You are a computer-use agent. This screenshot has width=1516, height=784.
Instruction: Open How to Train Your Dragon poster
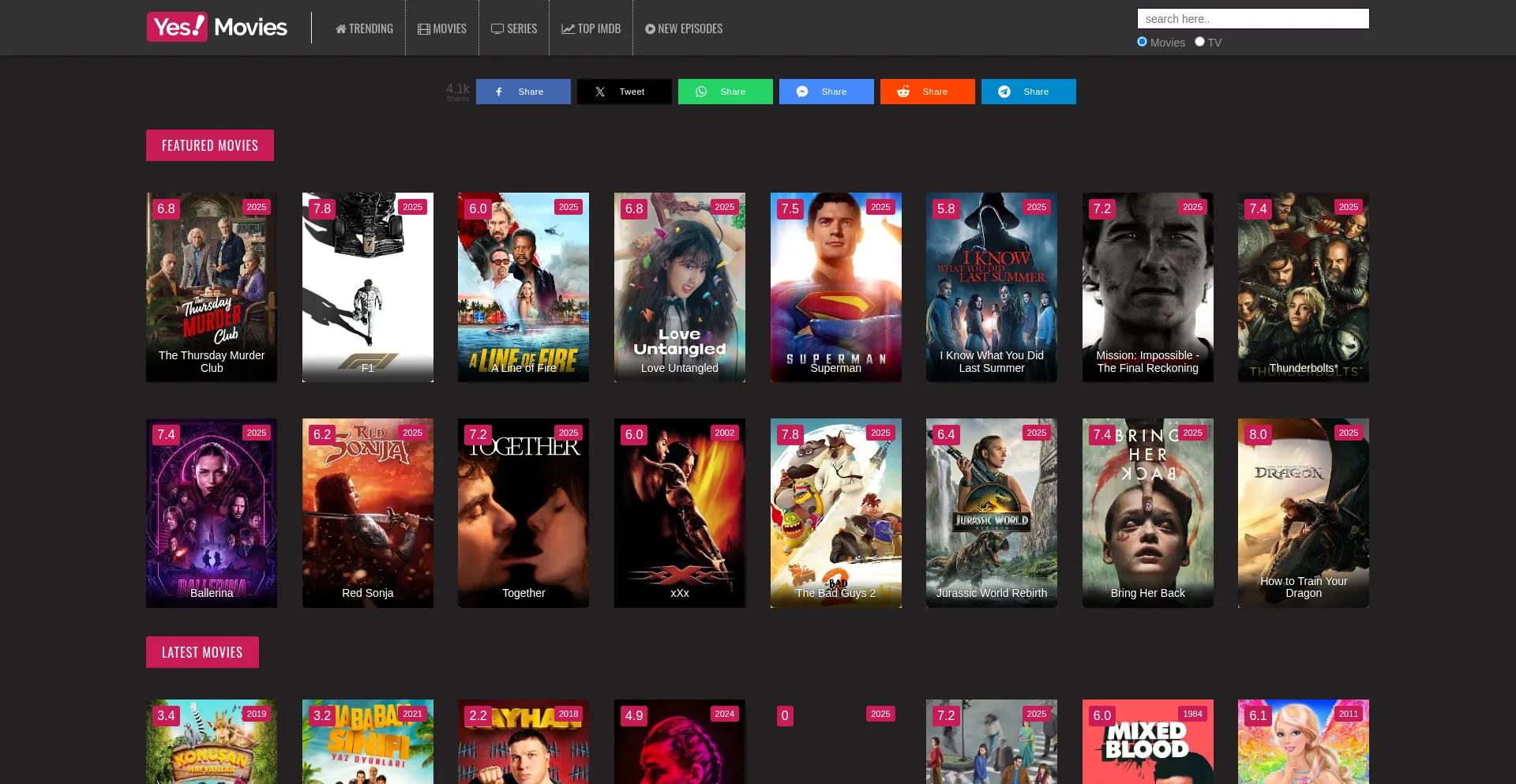[x=1304, y=513]
